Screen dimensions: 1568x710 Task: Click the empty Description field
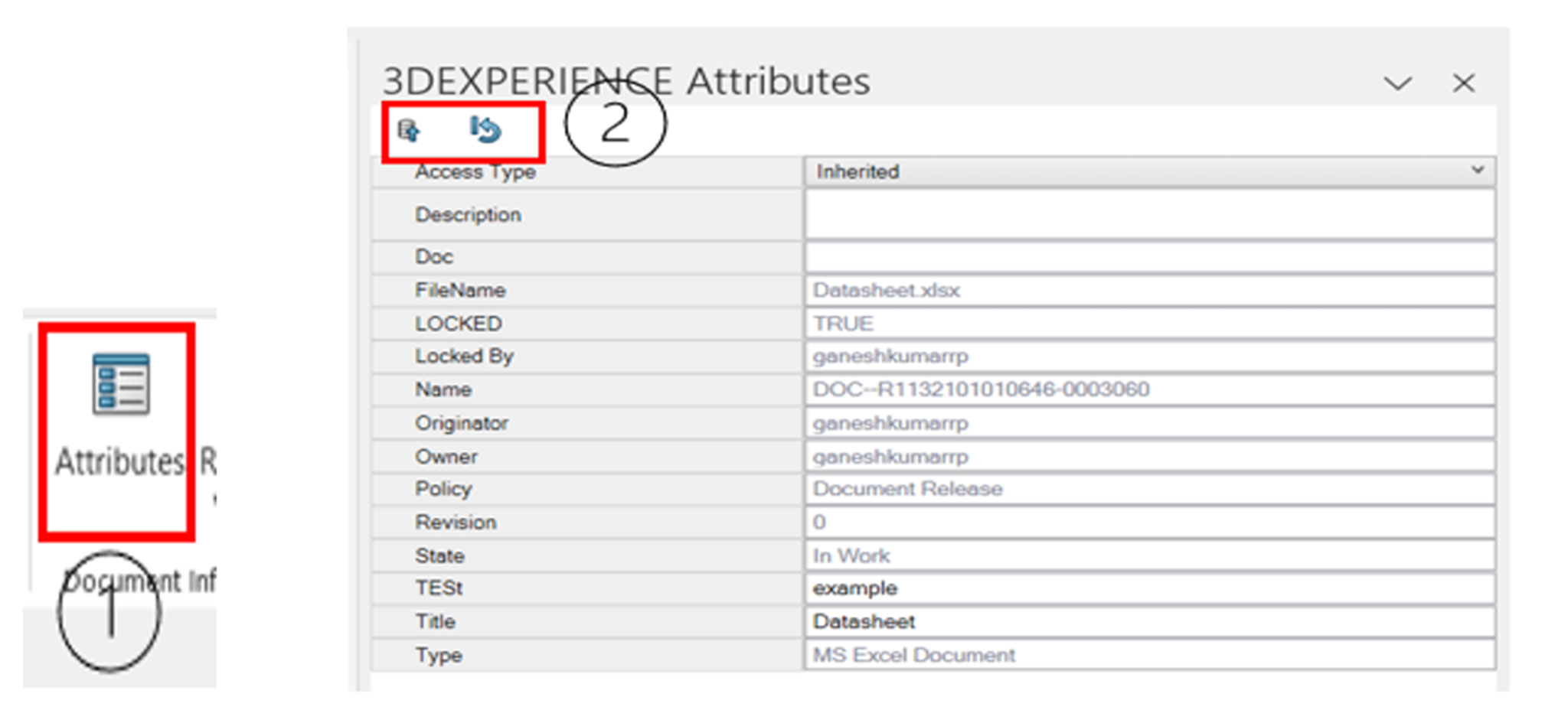(x=1149, y=214)
